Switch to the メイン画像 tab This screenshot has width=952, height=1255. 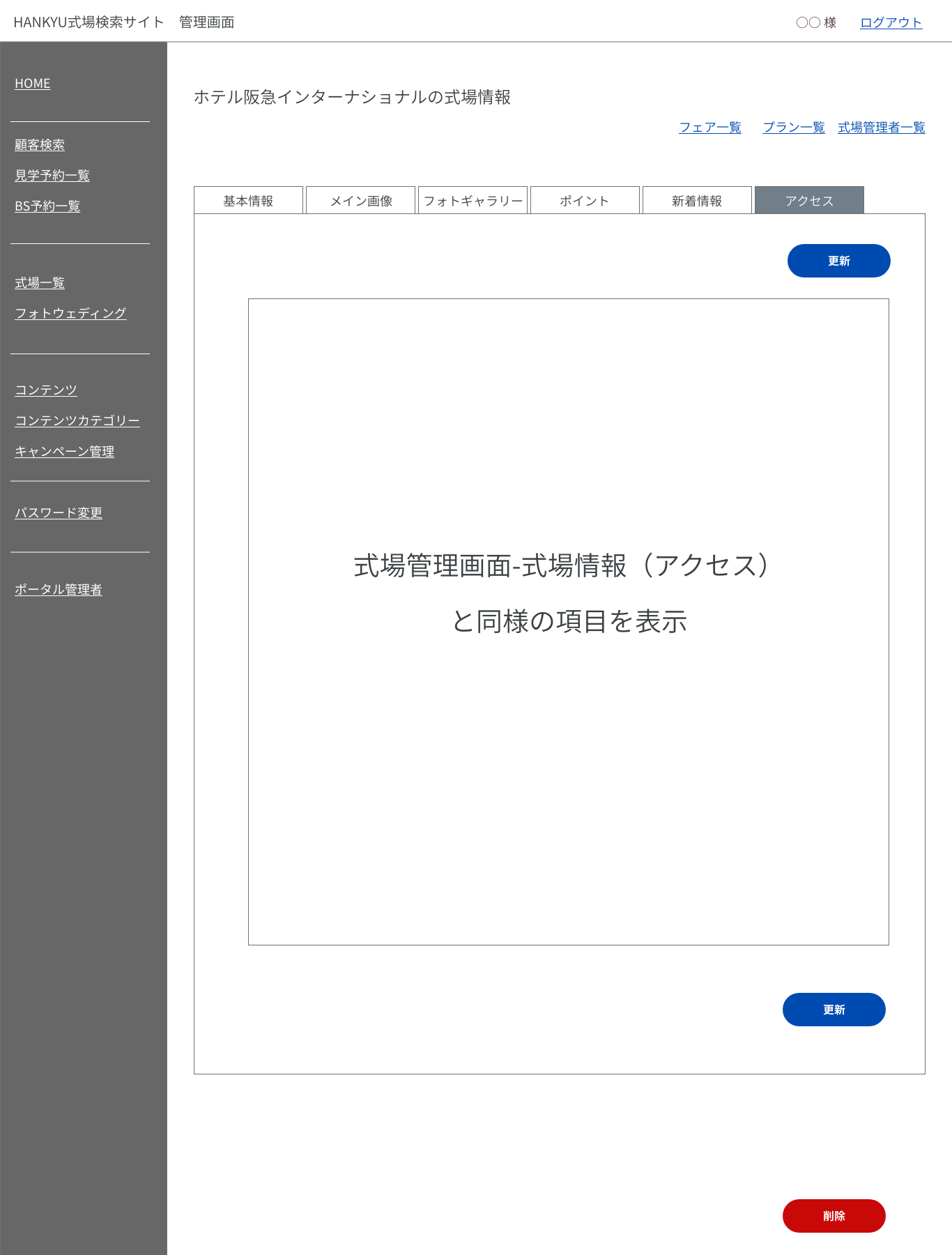[x=360, y=201]
